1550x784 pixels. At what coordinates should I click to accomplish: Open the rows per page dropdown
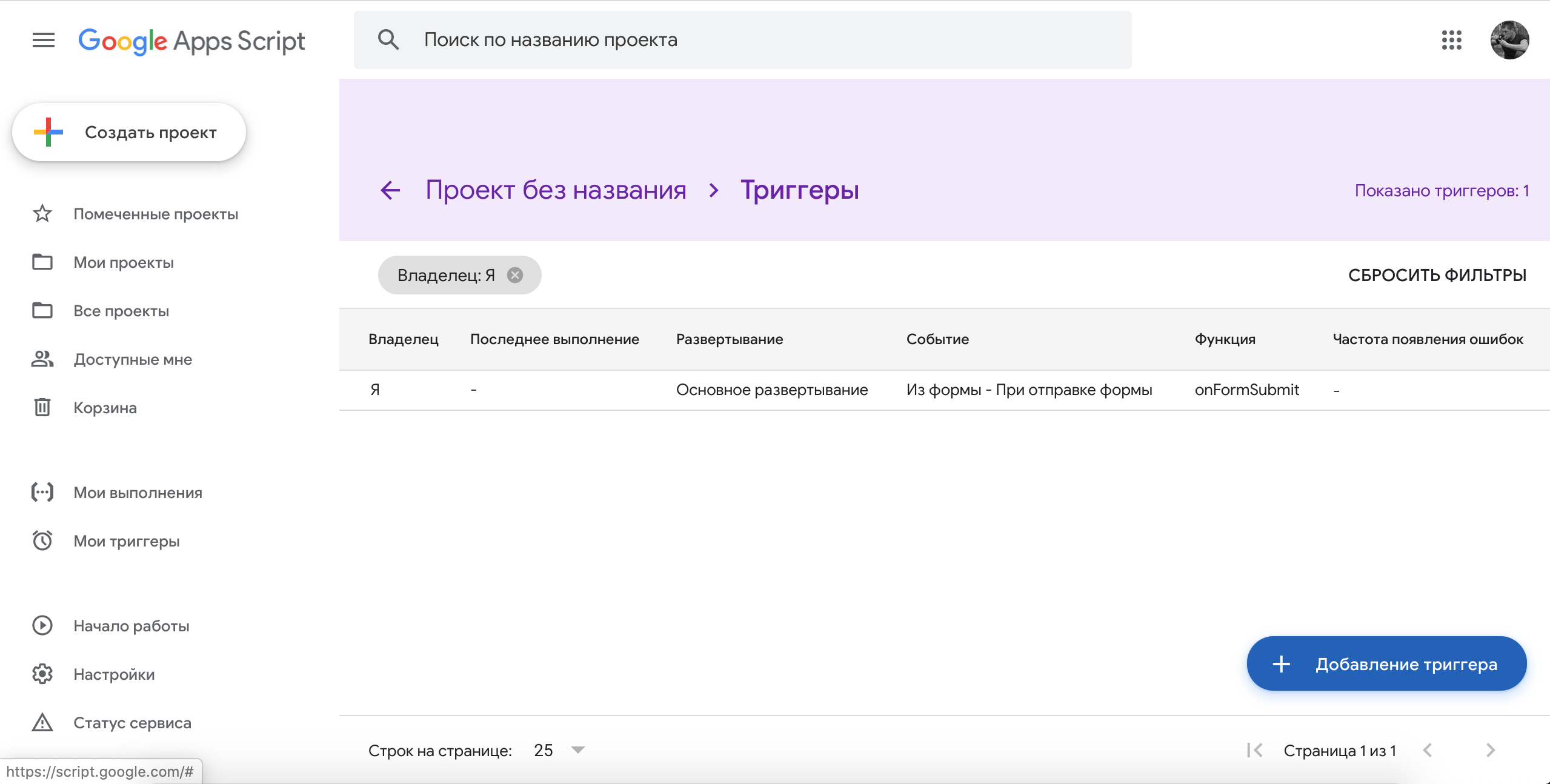coord(559,751)
